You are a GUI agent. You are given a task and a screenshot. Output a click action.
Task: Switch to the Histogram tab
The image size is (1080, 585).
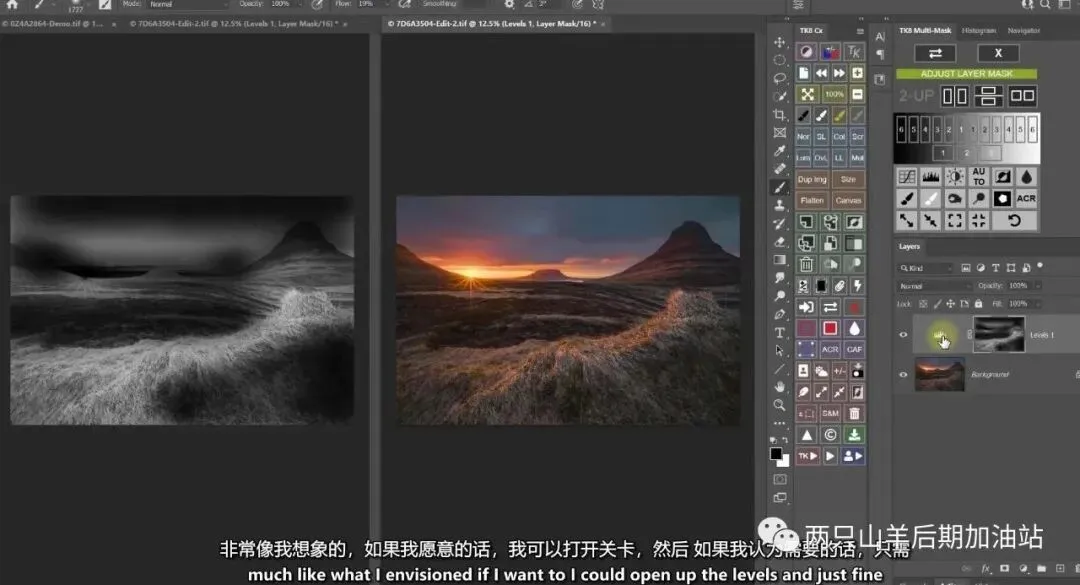(979, 30)
